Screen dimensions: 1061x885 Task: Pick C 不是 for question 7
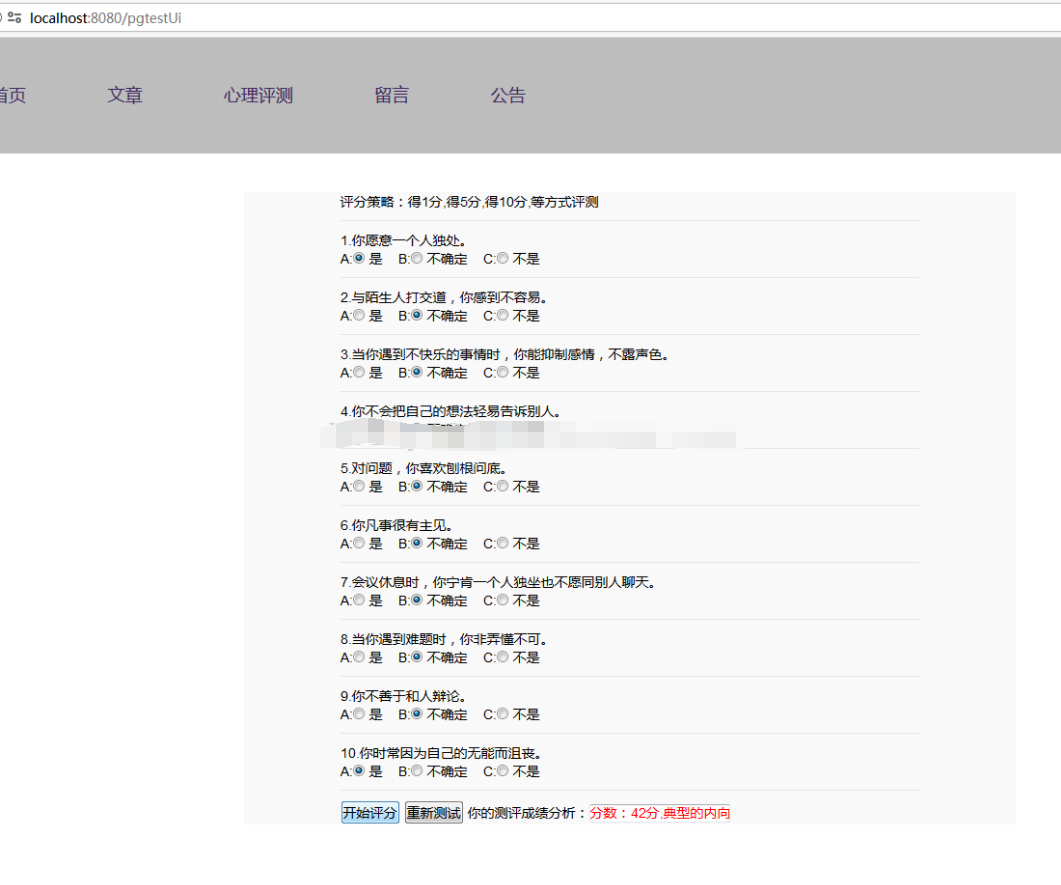coord(503,600)
